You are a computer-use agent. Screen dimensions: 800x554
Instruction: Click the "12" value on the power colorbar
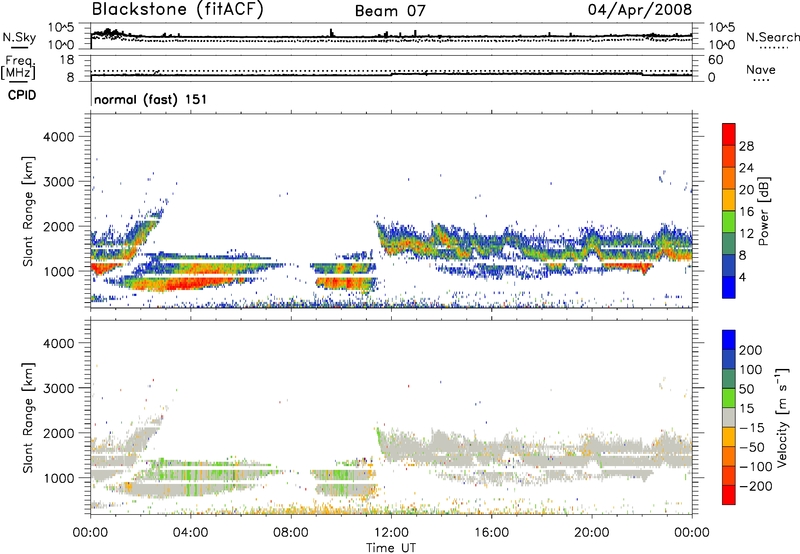[x=746, y=234]
